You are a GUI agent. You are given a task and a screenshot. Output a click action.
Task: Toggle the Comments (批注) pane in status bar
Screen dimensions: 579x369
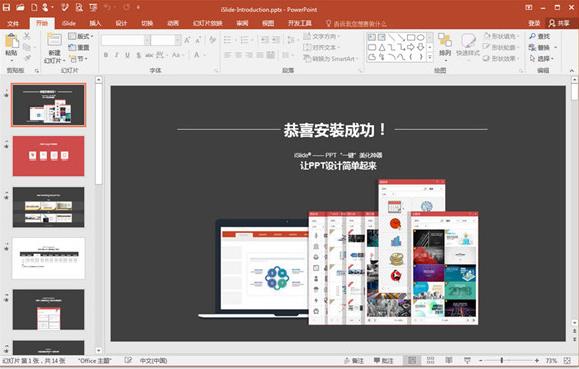(383, 361)
